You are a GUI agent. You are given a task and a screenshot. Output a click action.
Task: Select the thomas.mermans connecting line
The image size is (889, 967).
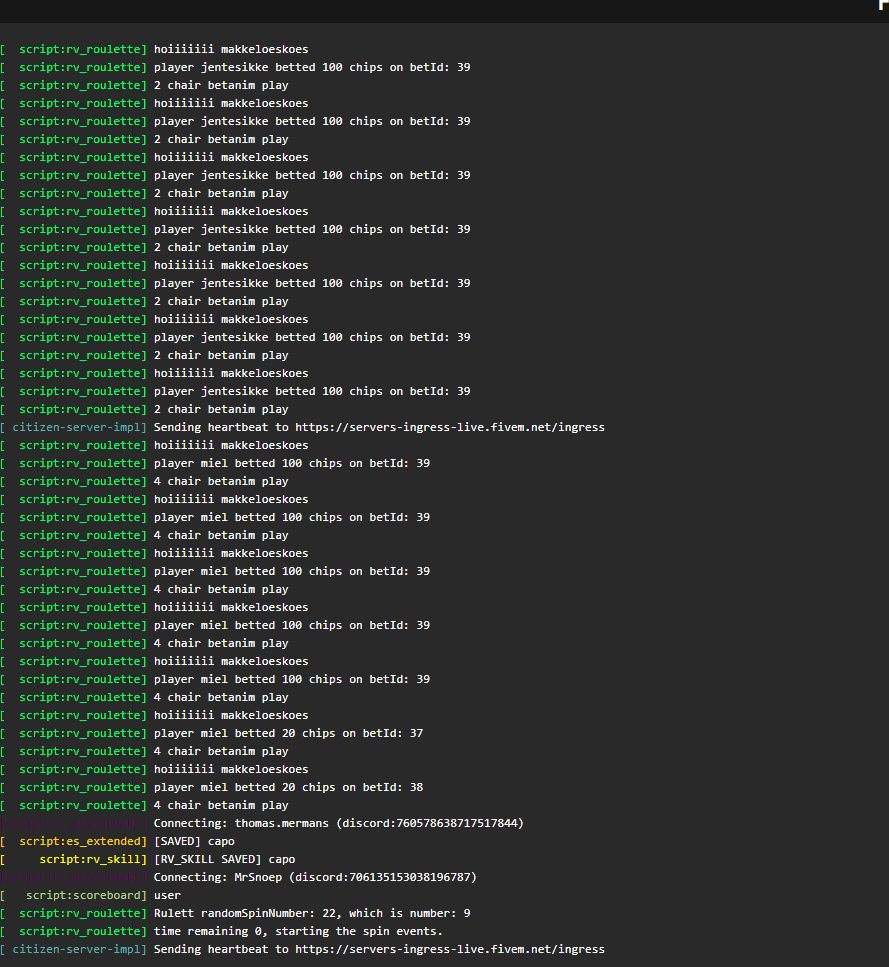click(338, 823)
